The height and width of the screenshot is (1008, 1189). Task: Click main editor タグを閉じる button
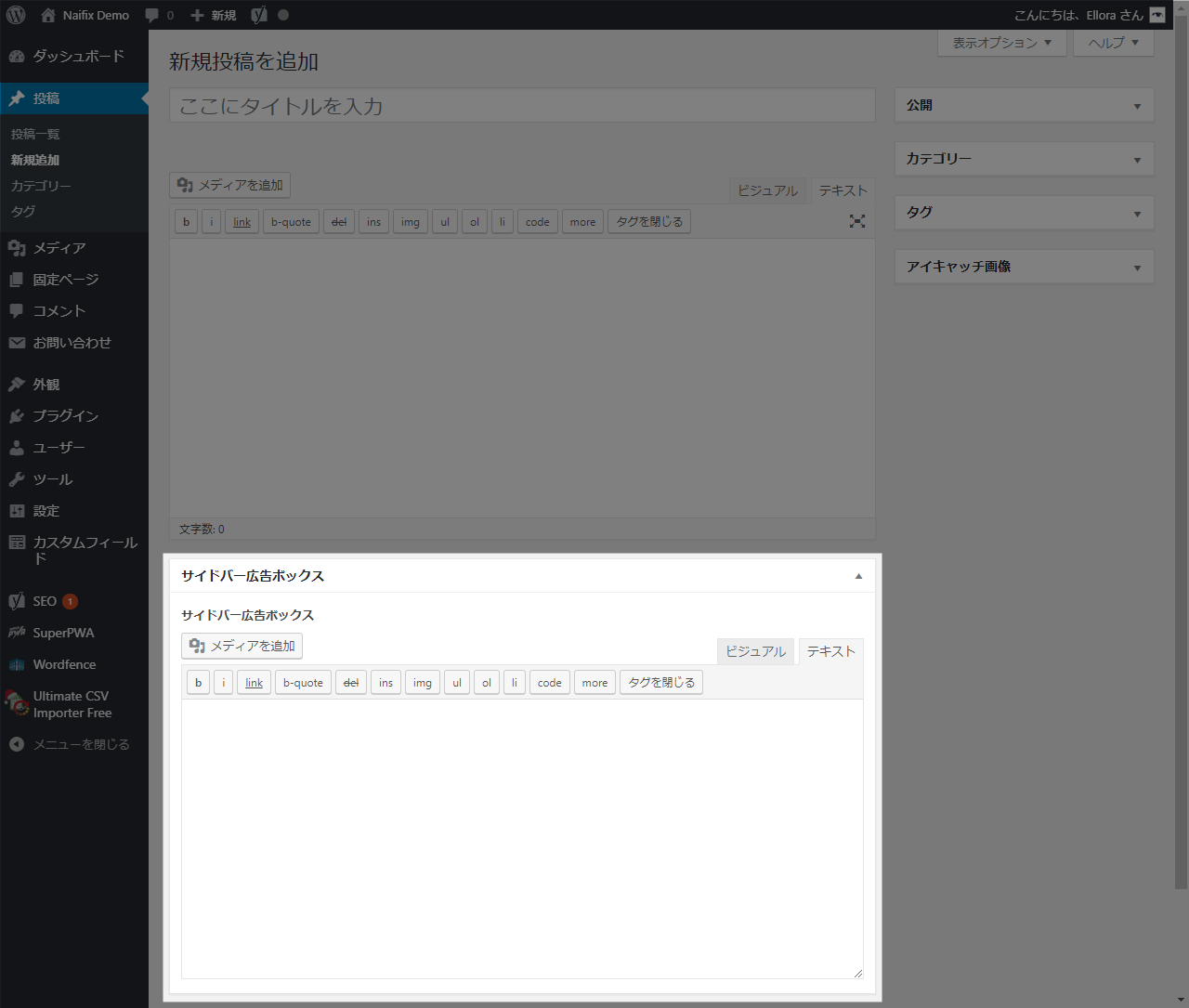point(649,222)
